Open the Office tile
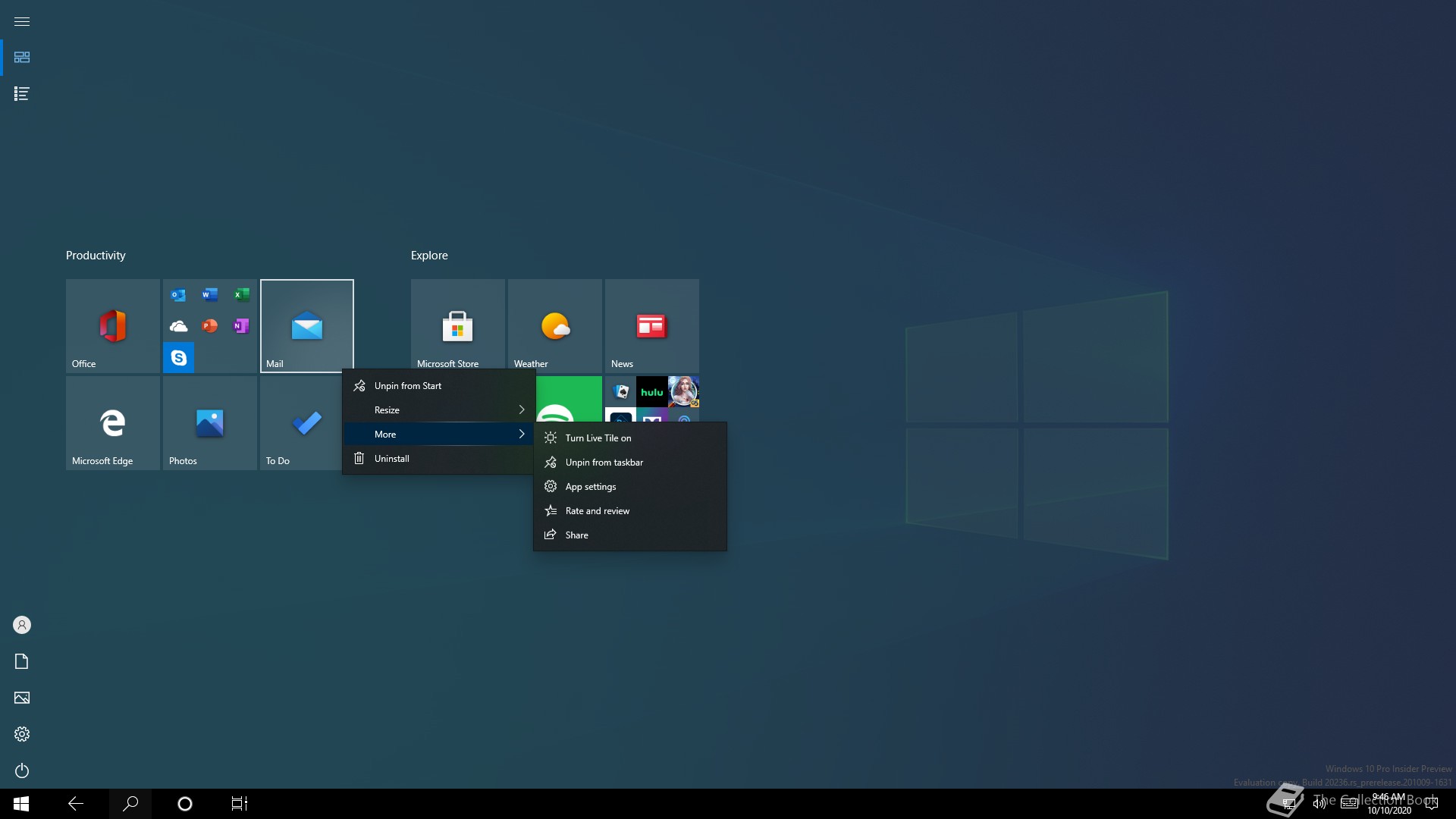Screen dimensions: 1456x819 113,326
